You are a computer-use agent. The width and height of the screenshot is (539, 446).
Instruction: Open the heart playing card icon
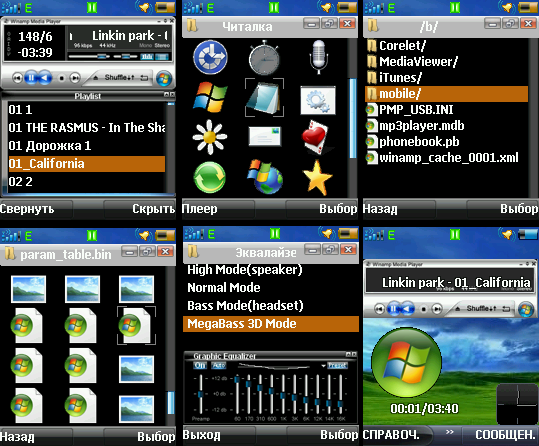[317, 137]
